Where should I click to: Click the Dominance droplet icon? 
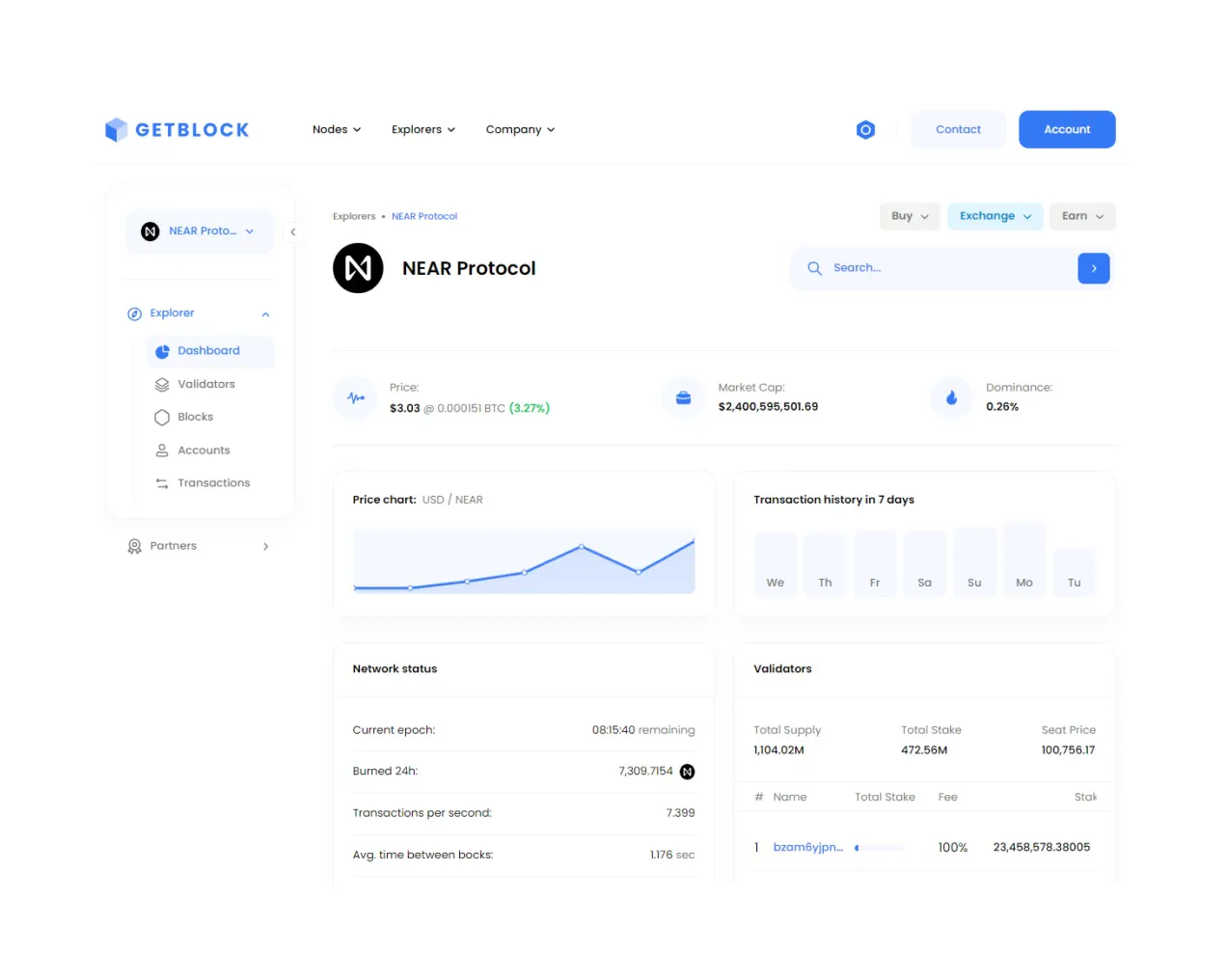952,397
